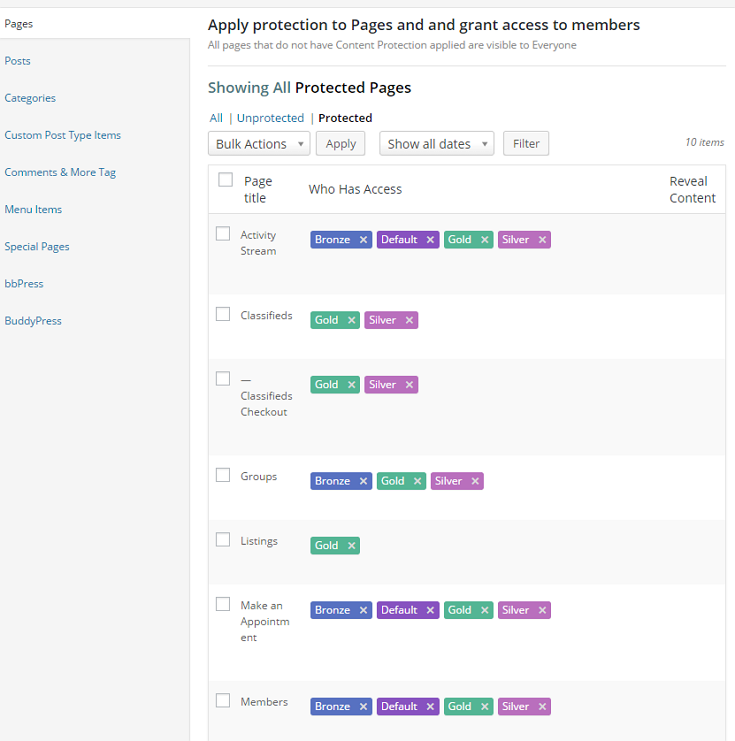
Task: Remove Default tag from Activity Stream row
Action: [x=430, y=240]
